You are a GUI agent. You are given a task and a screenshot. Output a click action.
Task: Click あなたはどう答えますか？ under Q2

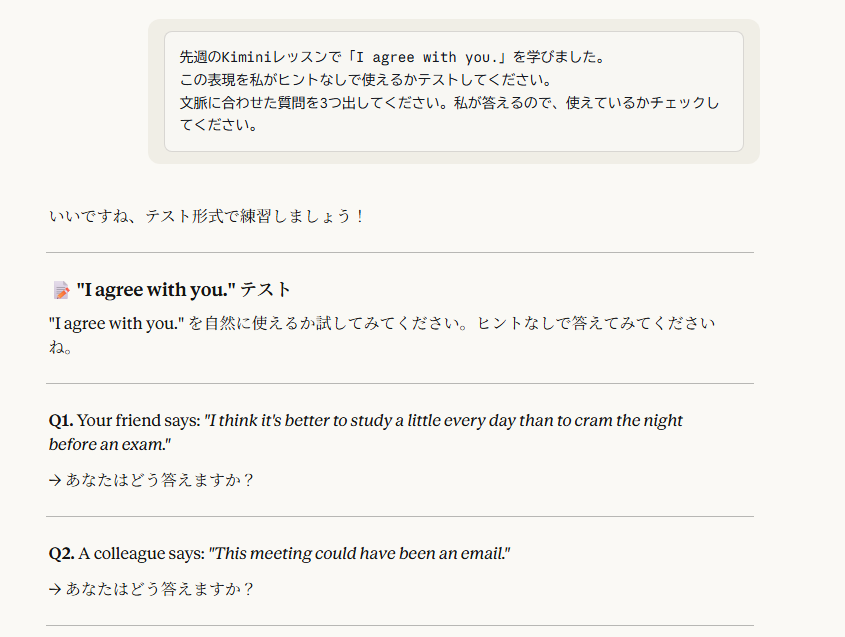[160, 589]
